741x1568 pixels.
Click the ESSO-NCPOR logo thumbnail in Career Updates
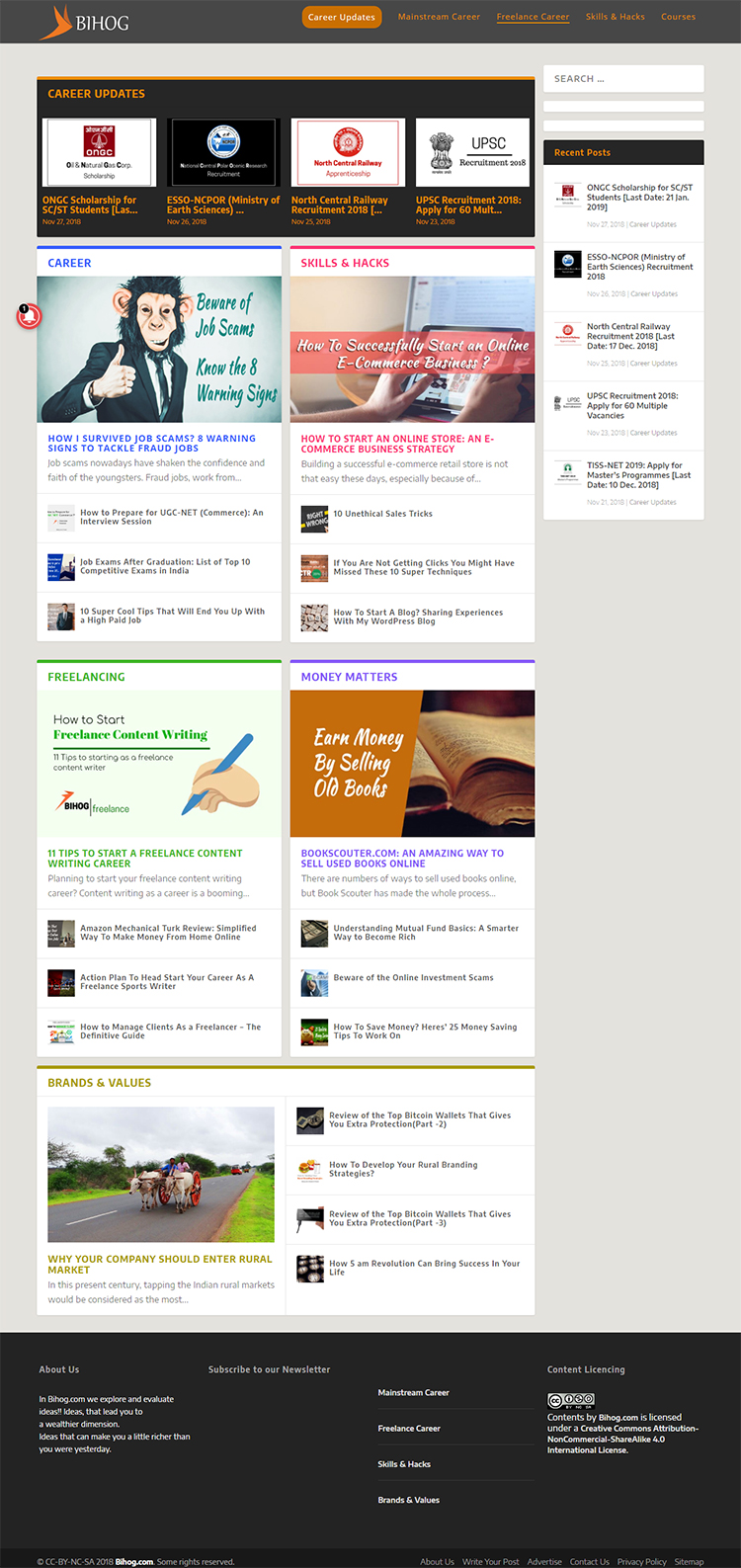tap(223, 152)
